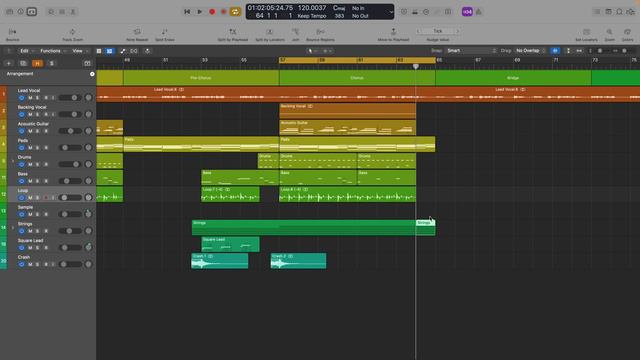The image size is (640, 360).
Task: Toggle the purple count-in 1234 button
Action: [x=467, y=12]
